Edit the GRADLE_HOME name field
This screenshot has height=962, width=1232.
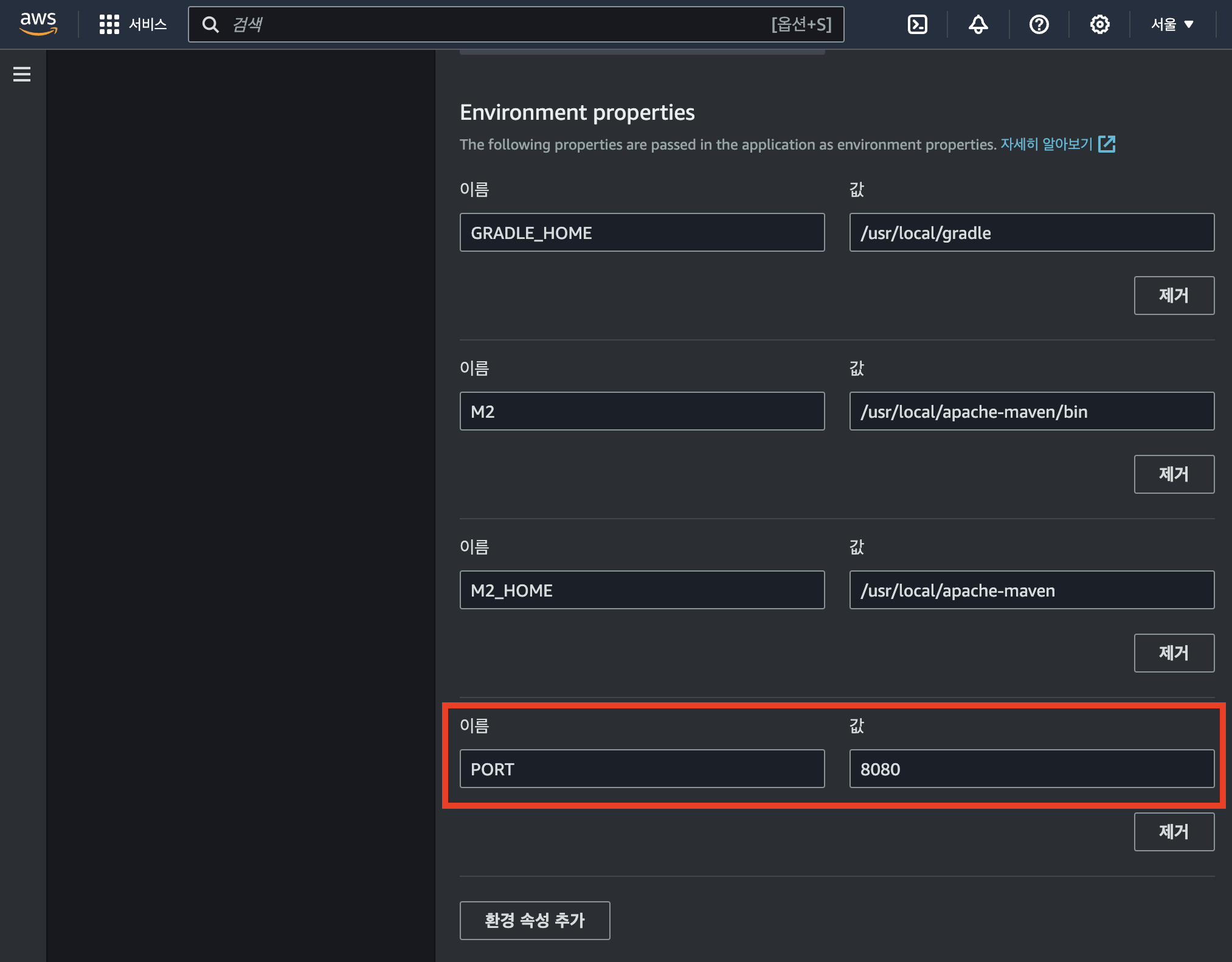point(642,232)
